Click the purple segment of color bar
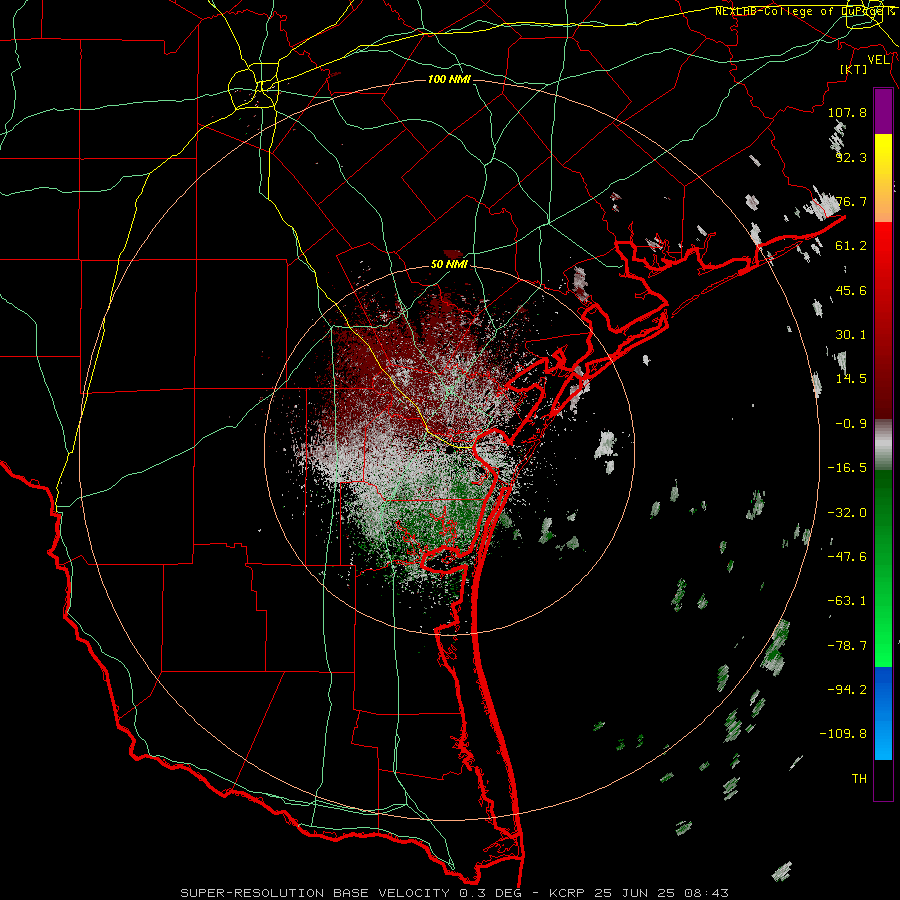 point(883,111)
